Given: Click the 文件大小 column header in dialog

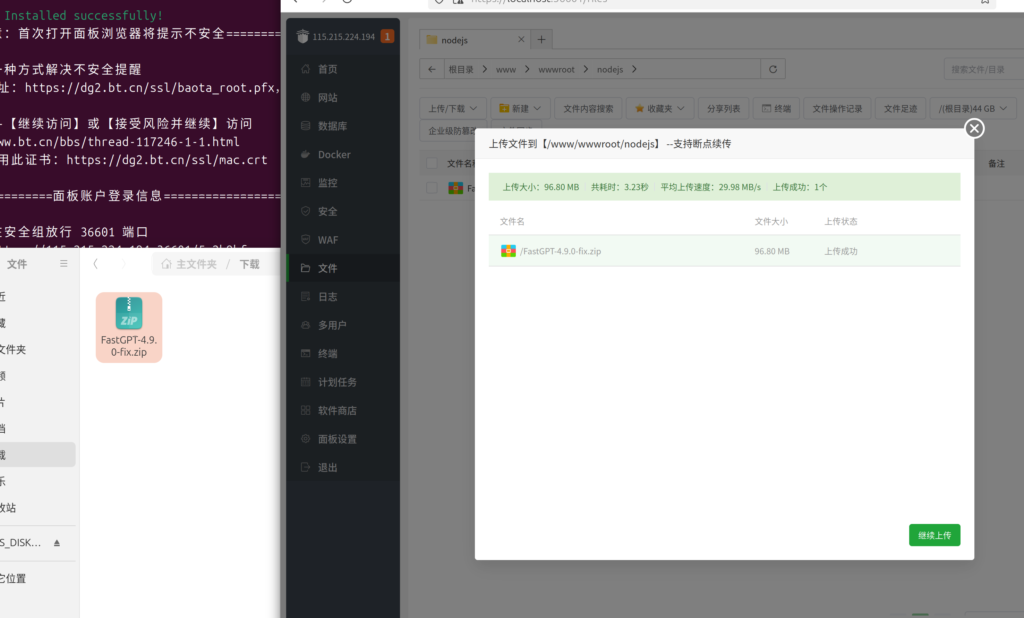Looking at the screenshot, I should pyautogui.click(x=771, y=221).
